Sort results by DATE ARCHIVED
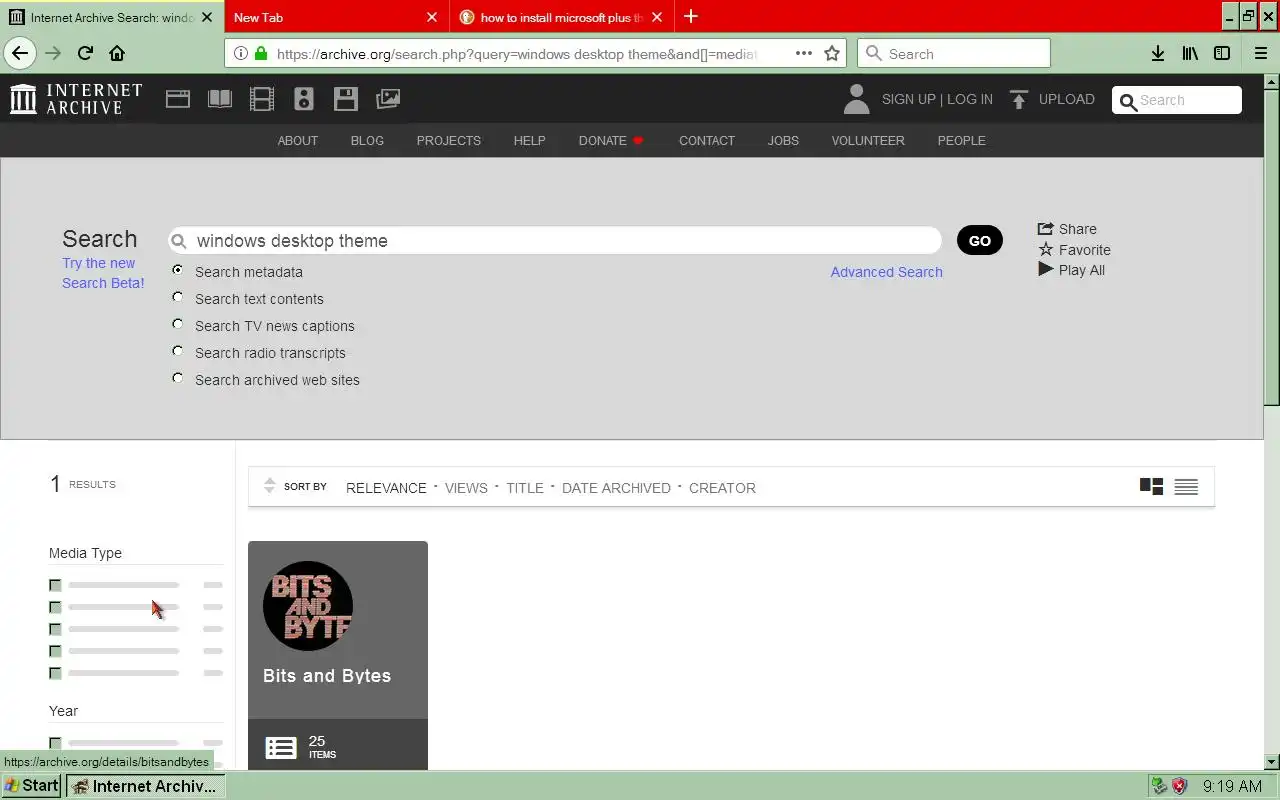Screen dimensions: 1280x800 tap(616, 488)
